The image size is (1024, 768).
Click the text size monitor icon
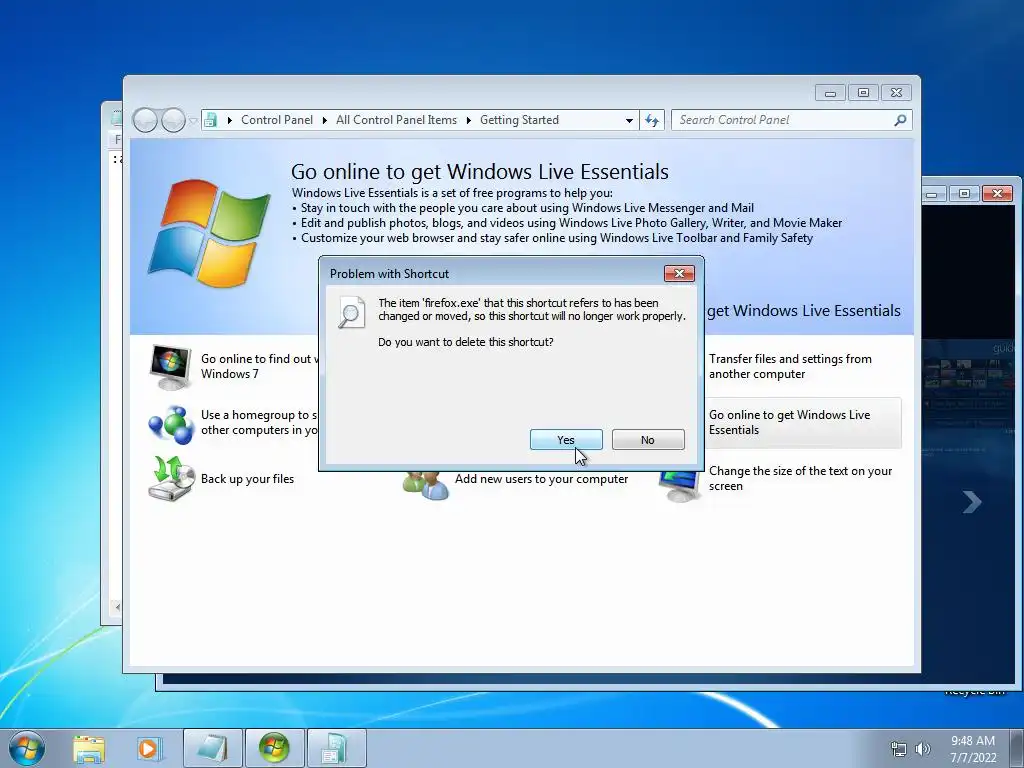pos(680,486)
